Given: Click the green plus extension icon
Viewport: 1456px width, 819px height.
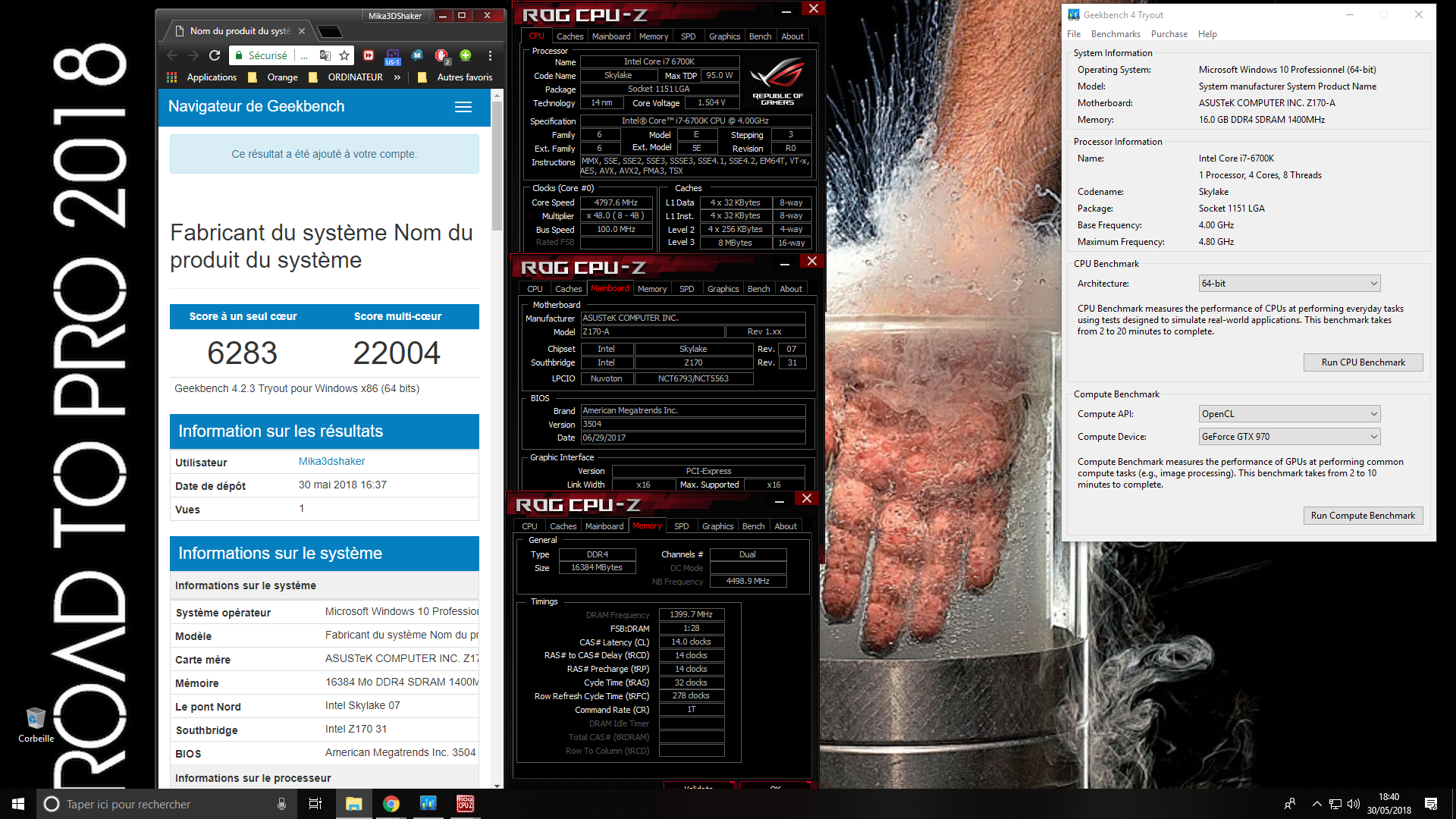Looking at the screenshot, I should tap(466, 55).
